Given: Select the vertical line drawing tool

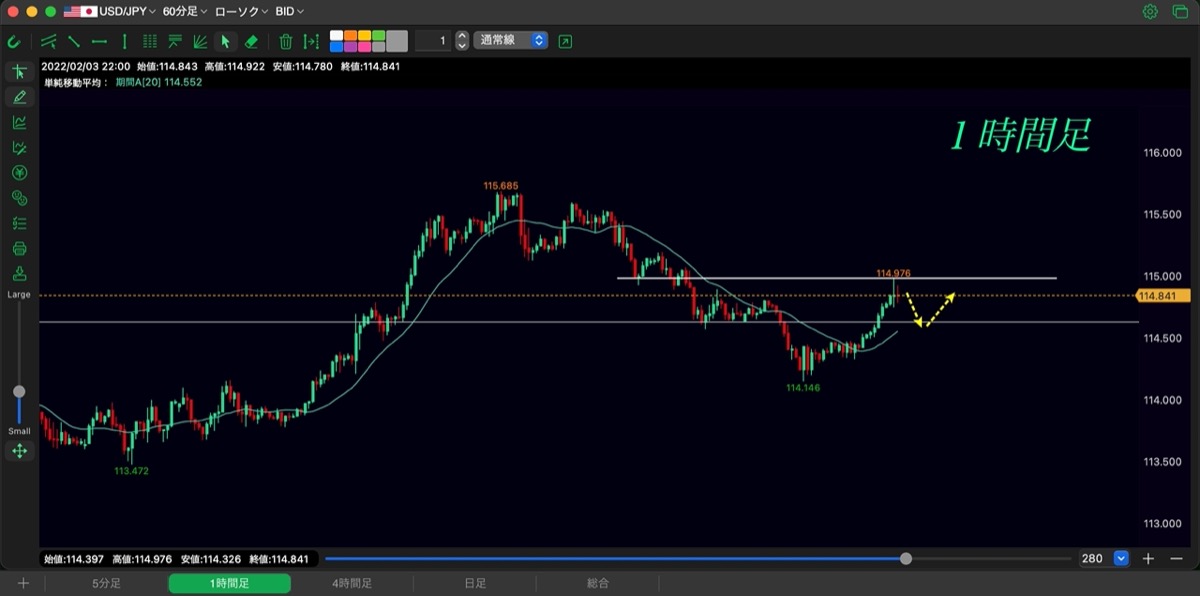Looking at the screenshot, I should click(124, 41).
